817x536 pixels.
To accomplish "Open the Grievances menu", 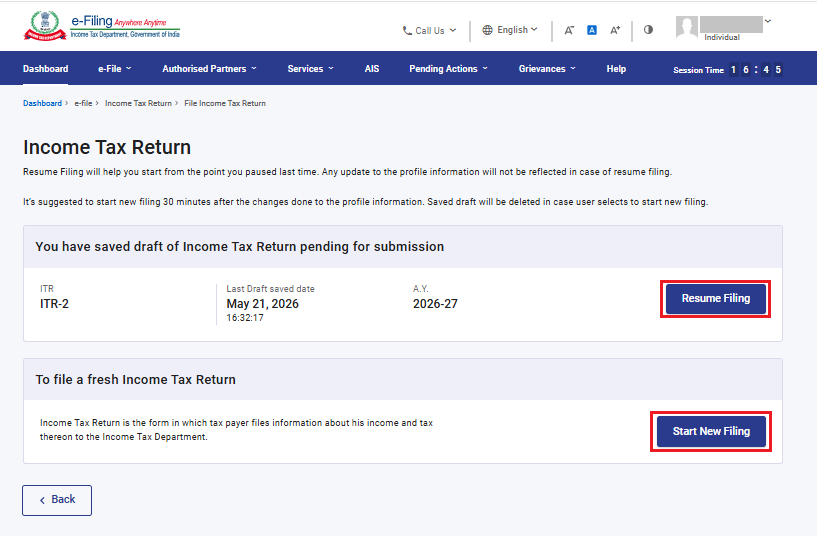I will (x=547, y=69).
